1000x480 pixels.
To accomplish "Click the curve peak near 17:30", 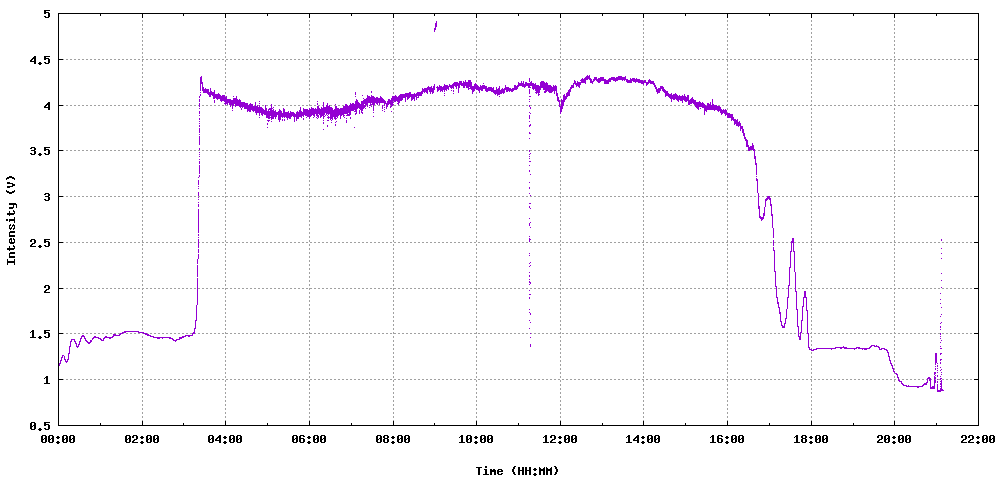I will coord(793,240).
